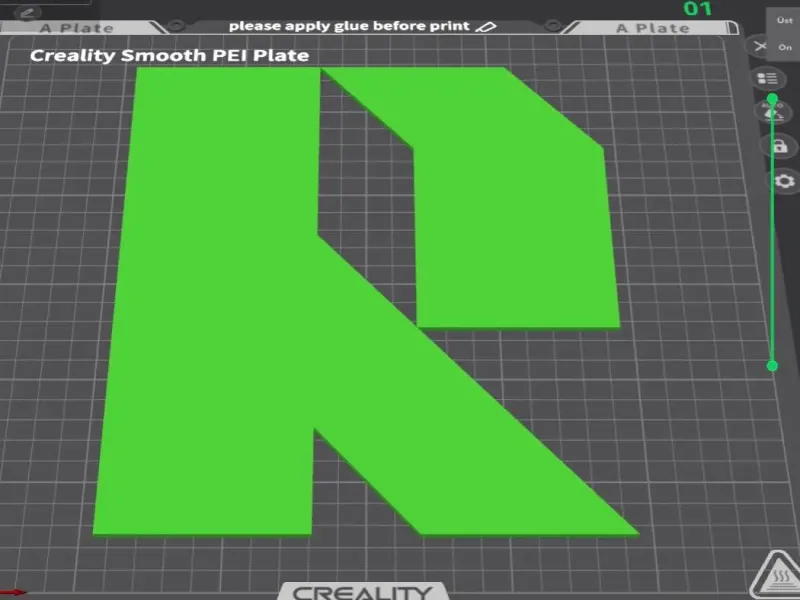Image resolution: width=800 pixels, height=600 pixels.
Task: Open the plate object list icon
Action: (767, 79)
